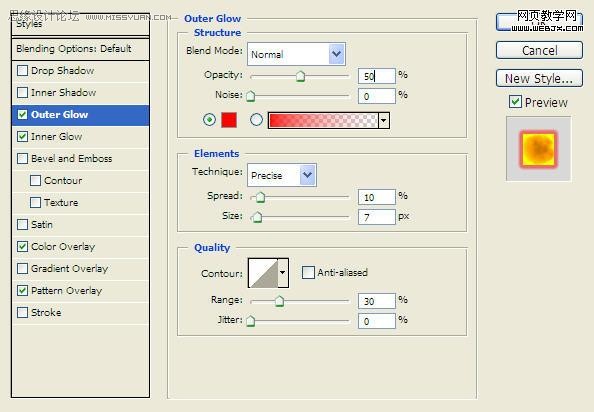Enable the Inner Shadow checkbox
The height and width of the screenshot is (412, 594).
coord(22,93)
